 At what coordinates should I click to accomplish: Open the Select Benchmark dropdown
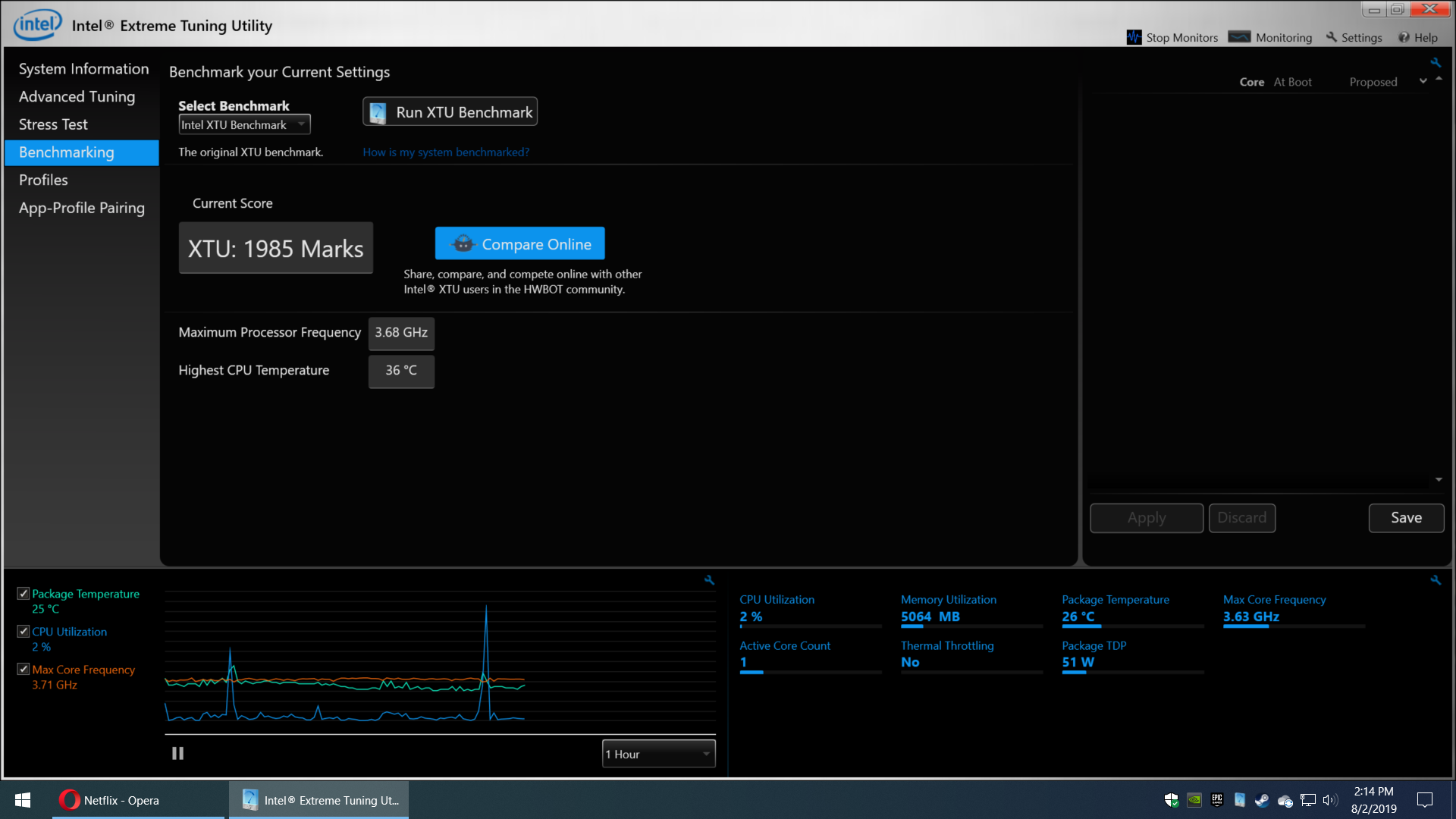click(244, 125)
